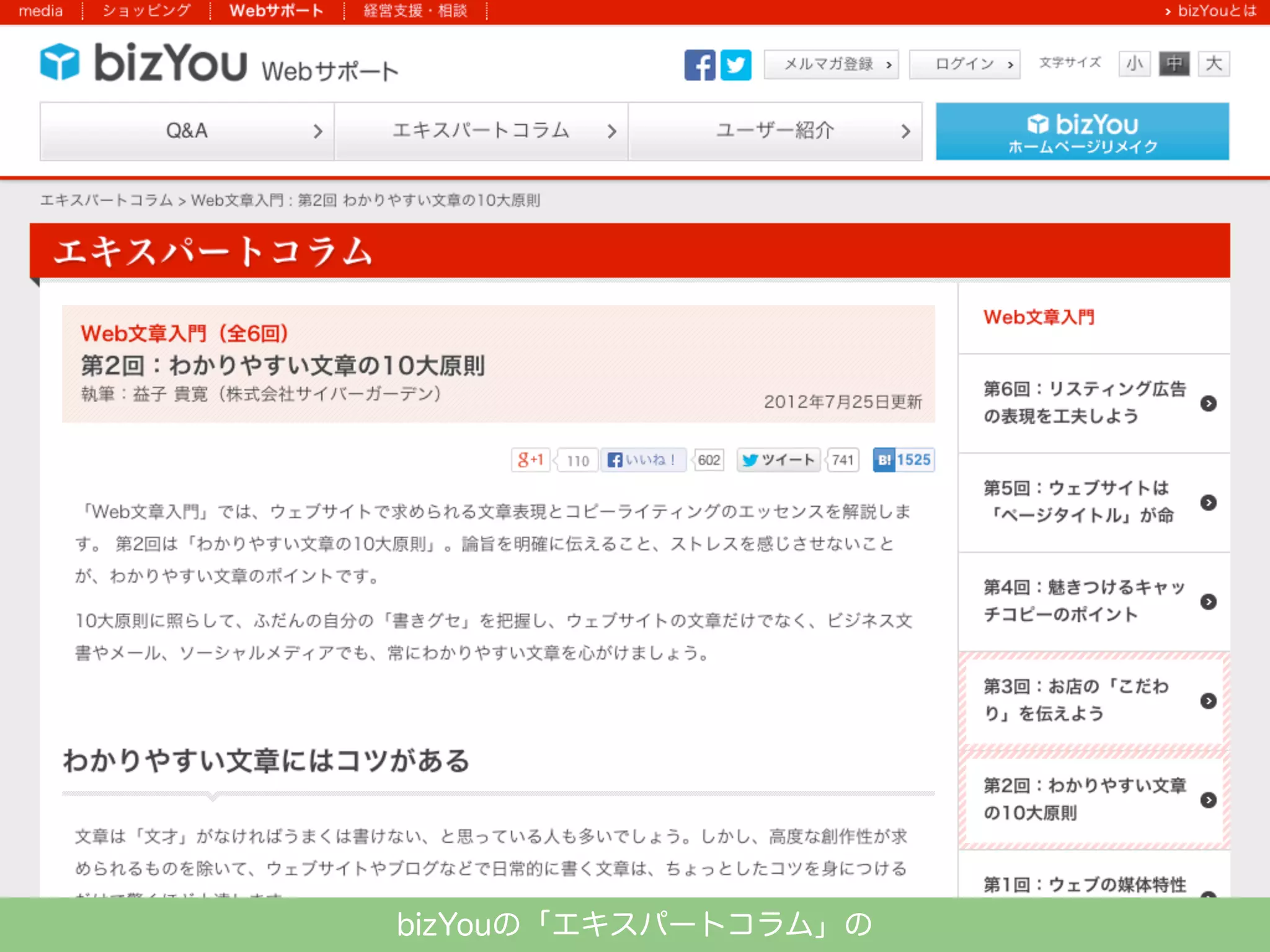
Task: Open the エキスパートコラム navigation item
Action: (481, 131)
